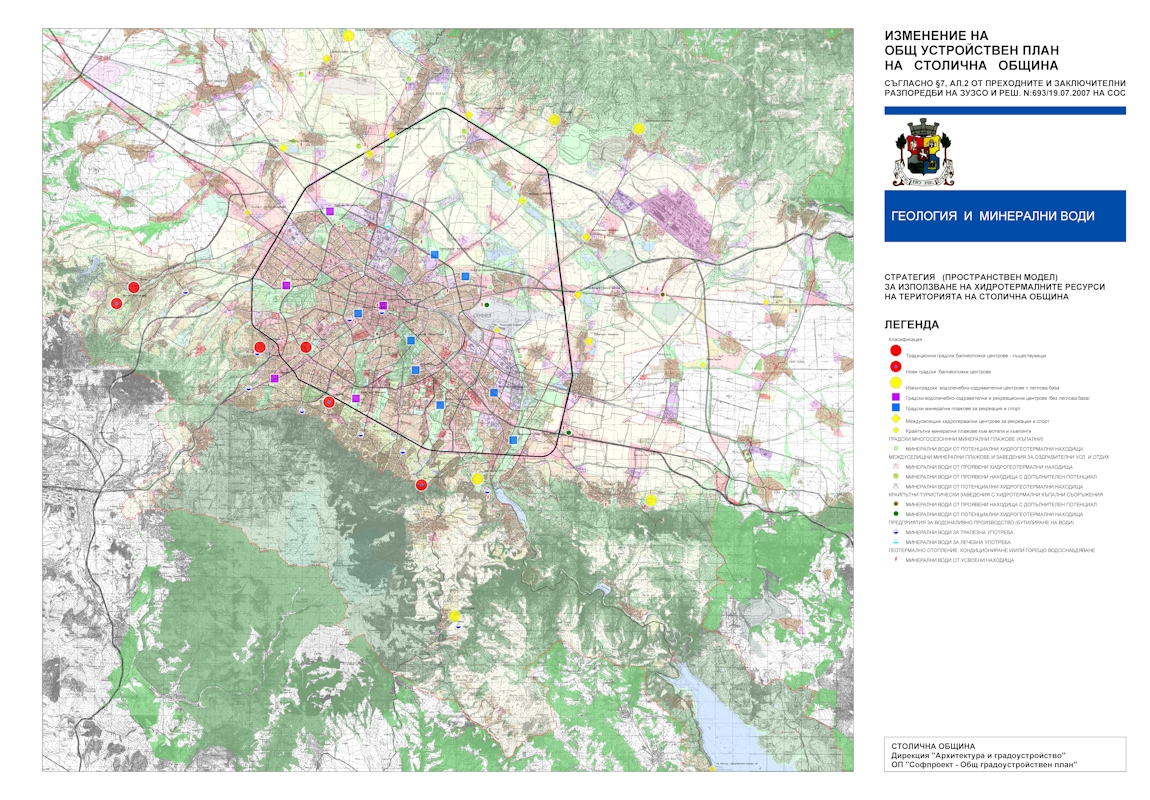Click legend label 'Нови градски балнеоложки центрове'
This screenshot has height=800, width=1150.
pyautogui.click(x=948, y=372)
